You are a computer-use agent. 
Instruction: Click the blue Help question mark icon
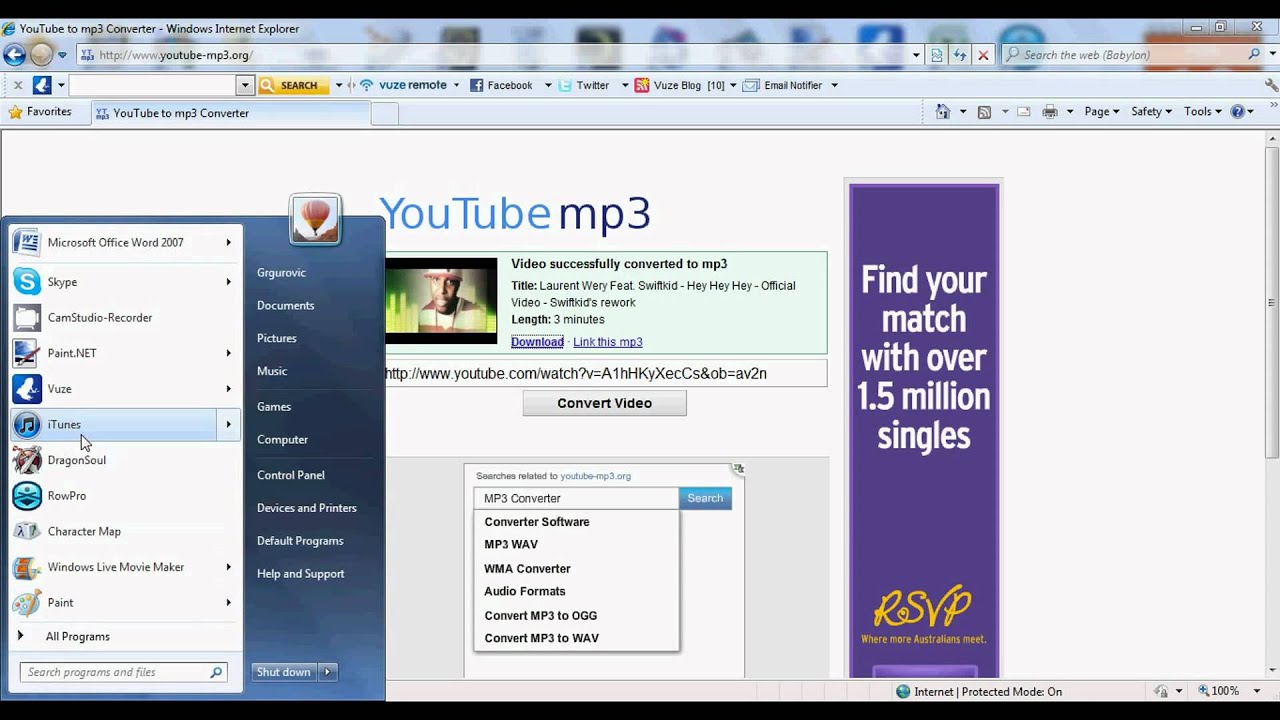[1237, 112]
